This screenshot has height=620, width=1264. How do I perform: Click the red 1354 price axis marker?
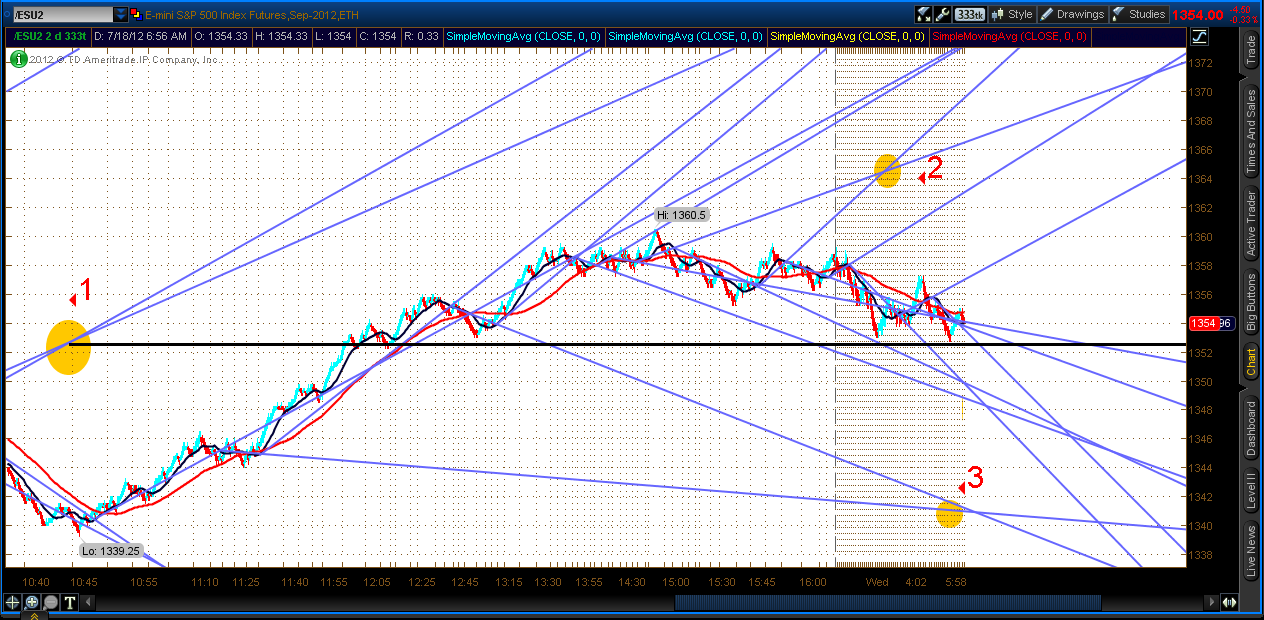pyautogui.click(x=1201, y=323)
